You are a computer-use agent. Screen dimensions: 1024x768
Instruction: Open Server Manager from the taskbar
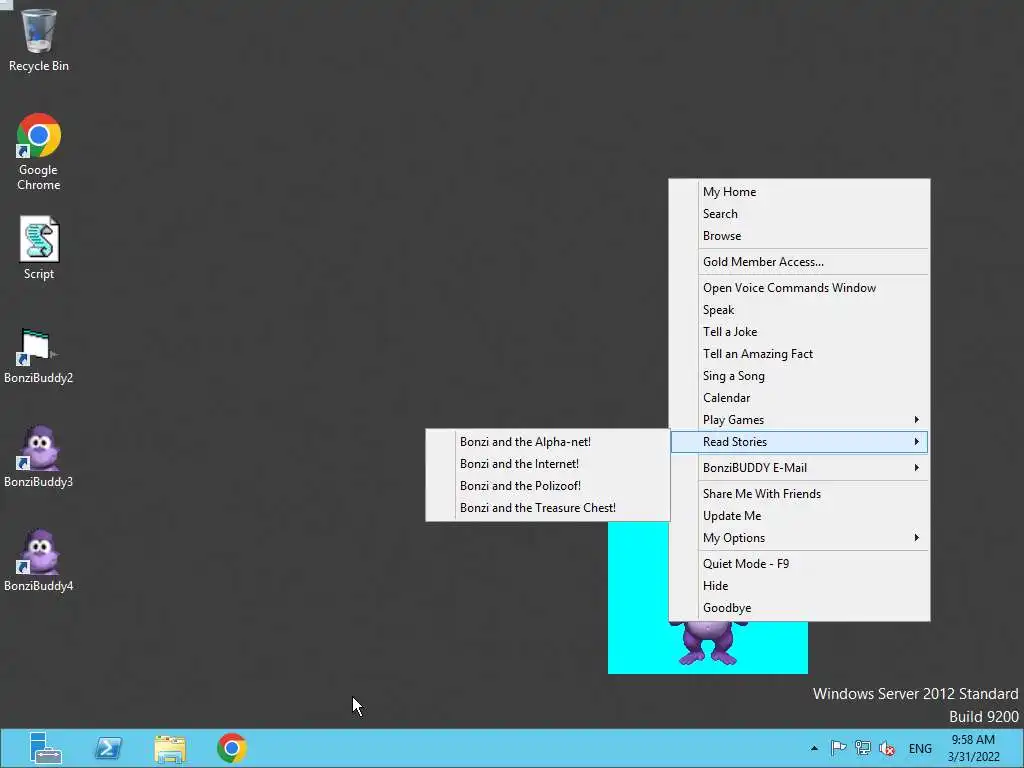coord(45,748)
